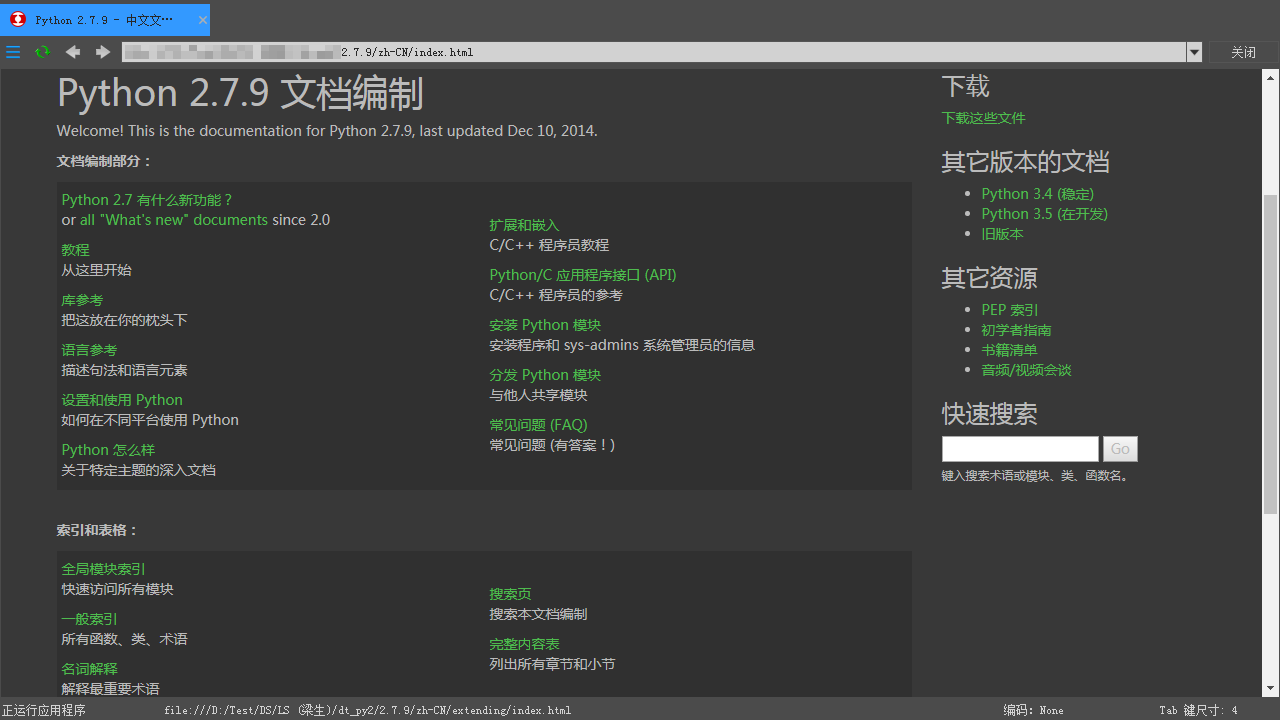Viewport: 1280px width, 720px height.
Task: Open the address bar history dropdown
Action: click(1194, 52)
